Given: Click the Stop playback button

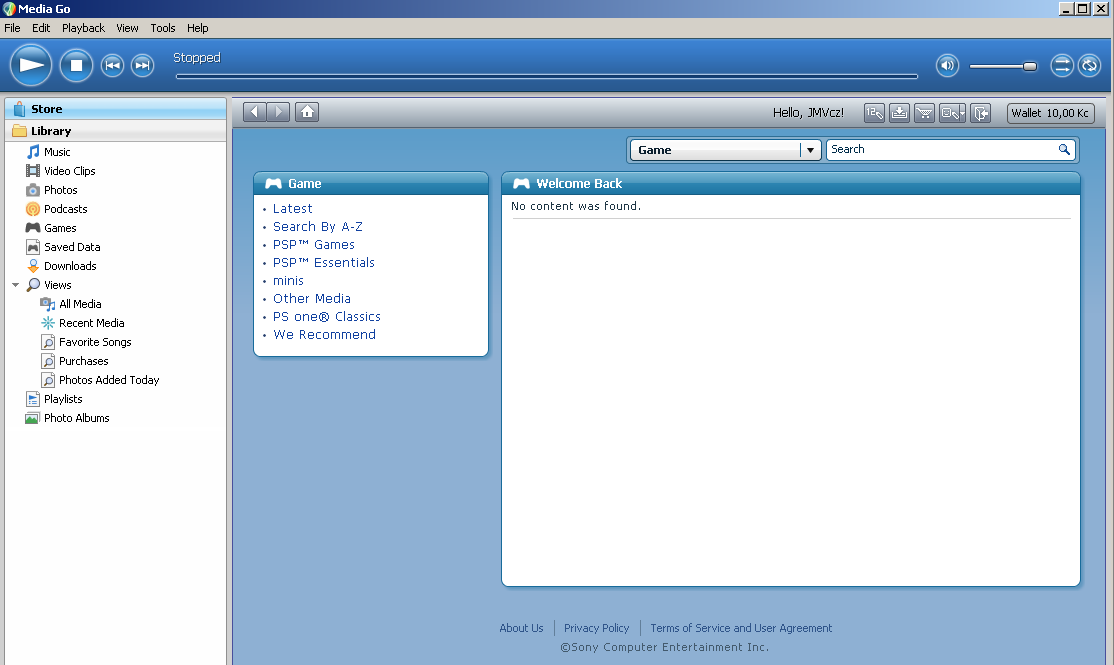Looking at the screenshot, I should click(76, 65).
